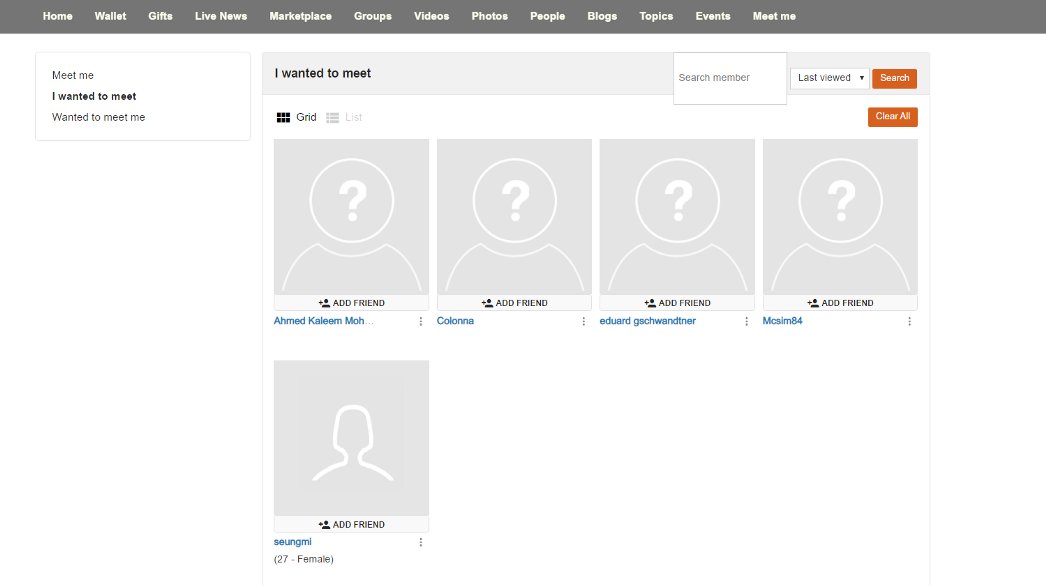Go to Blogs section
1046x586 pixels.
point(602,16)
